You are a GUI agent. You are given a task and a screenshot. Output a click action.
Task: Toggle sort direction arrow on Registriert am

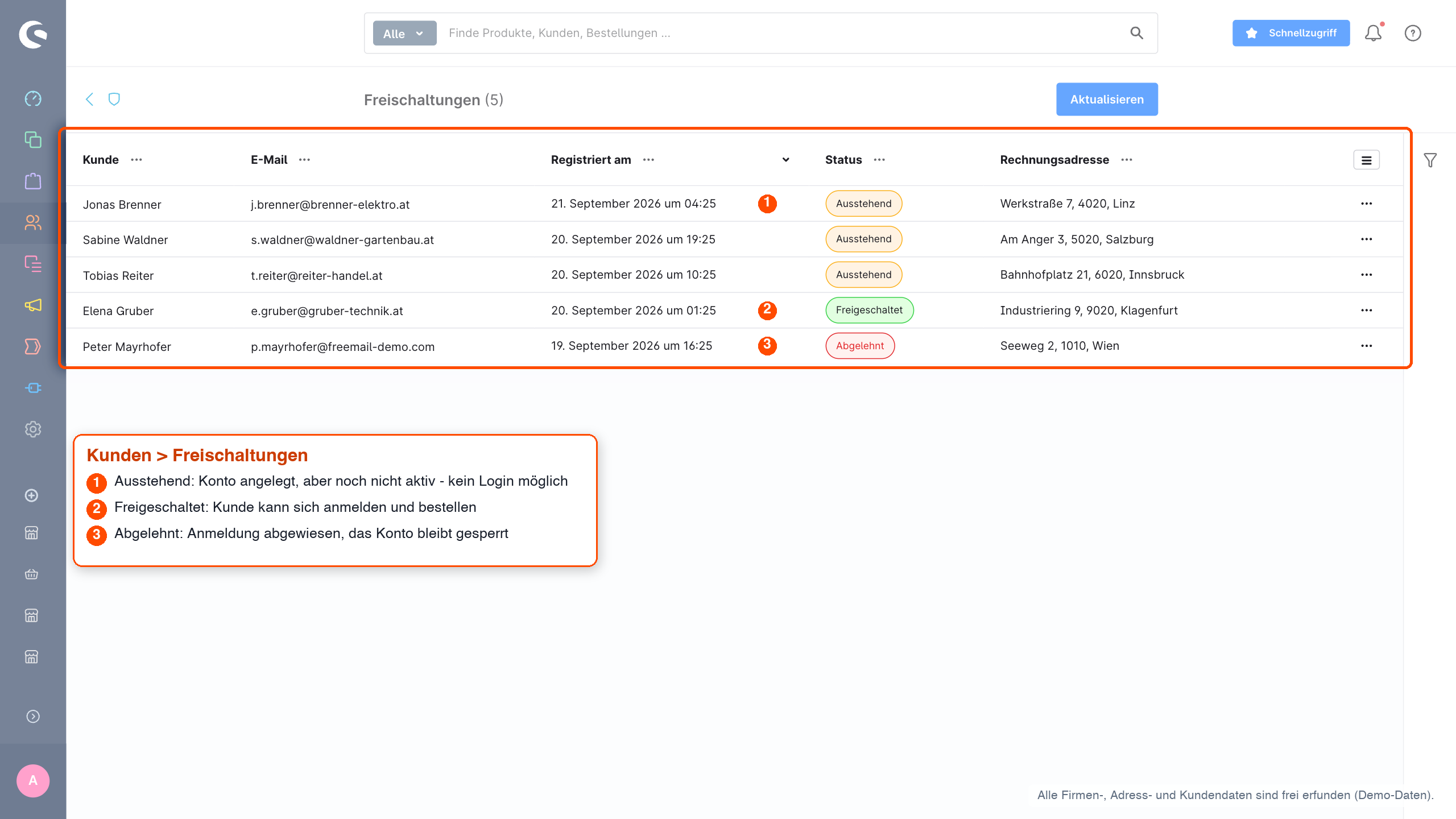click(786, 160)
